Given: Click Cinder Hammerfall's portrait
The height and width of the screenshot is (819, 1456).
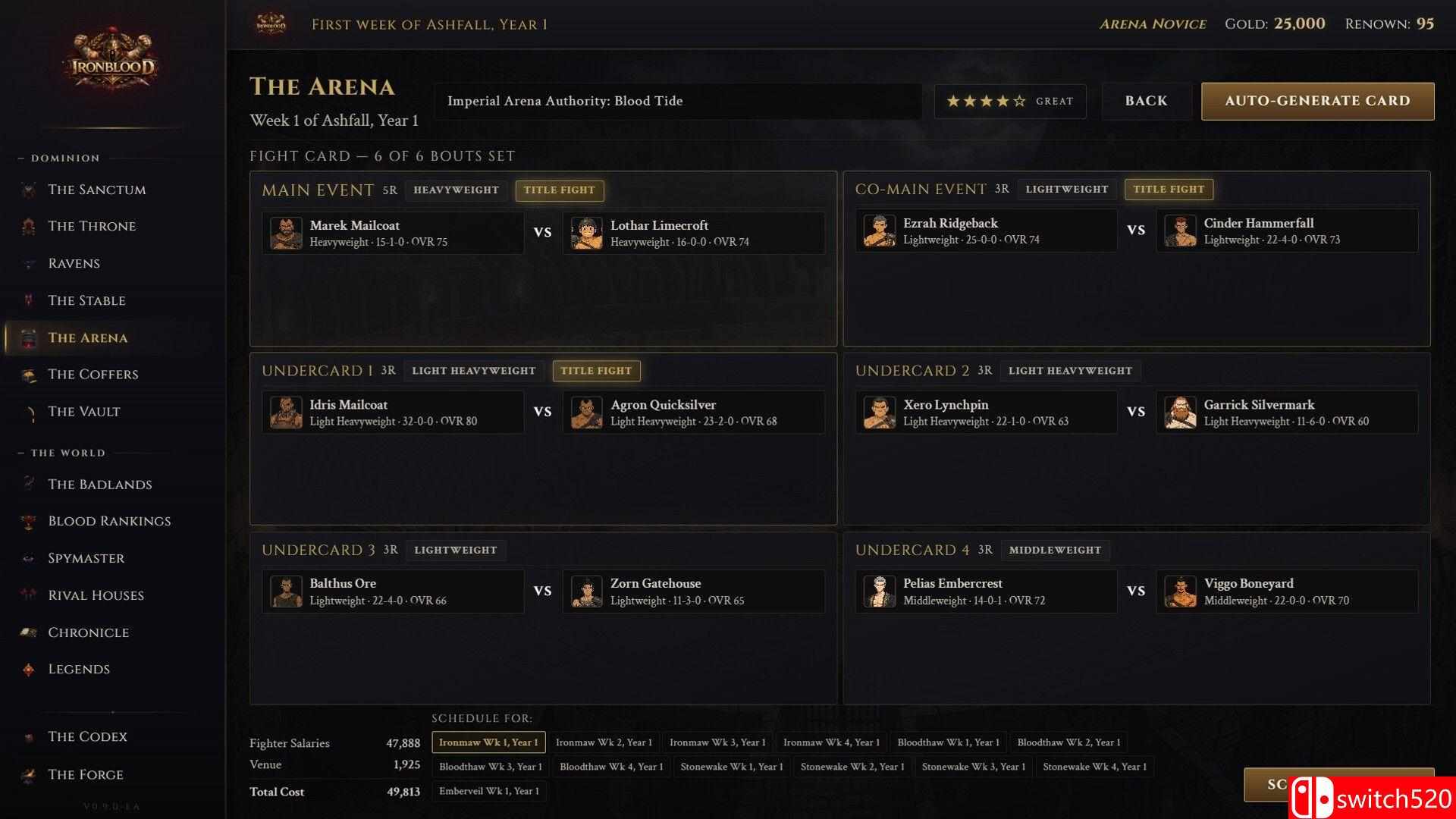Looking at the screenshot, I should coord(1181,231).
